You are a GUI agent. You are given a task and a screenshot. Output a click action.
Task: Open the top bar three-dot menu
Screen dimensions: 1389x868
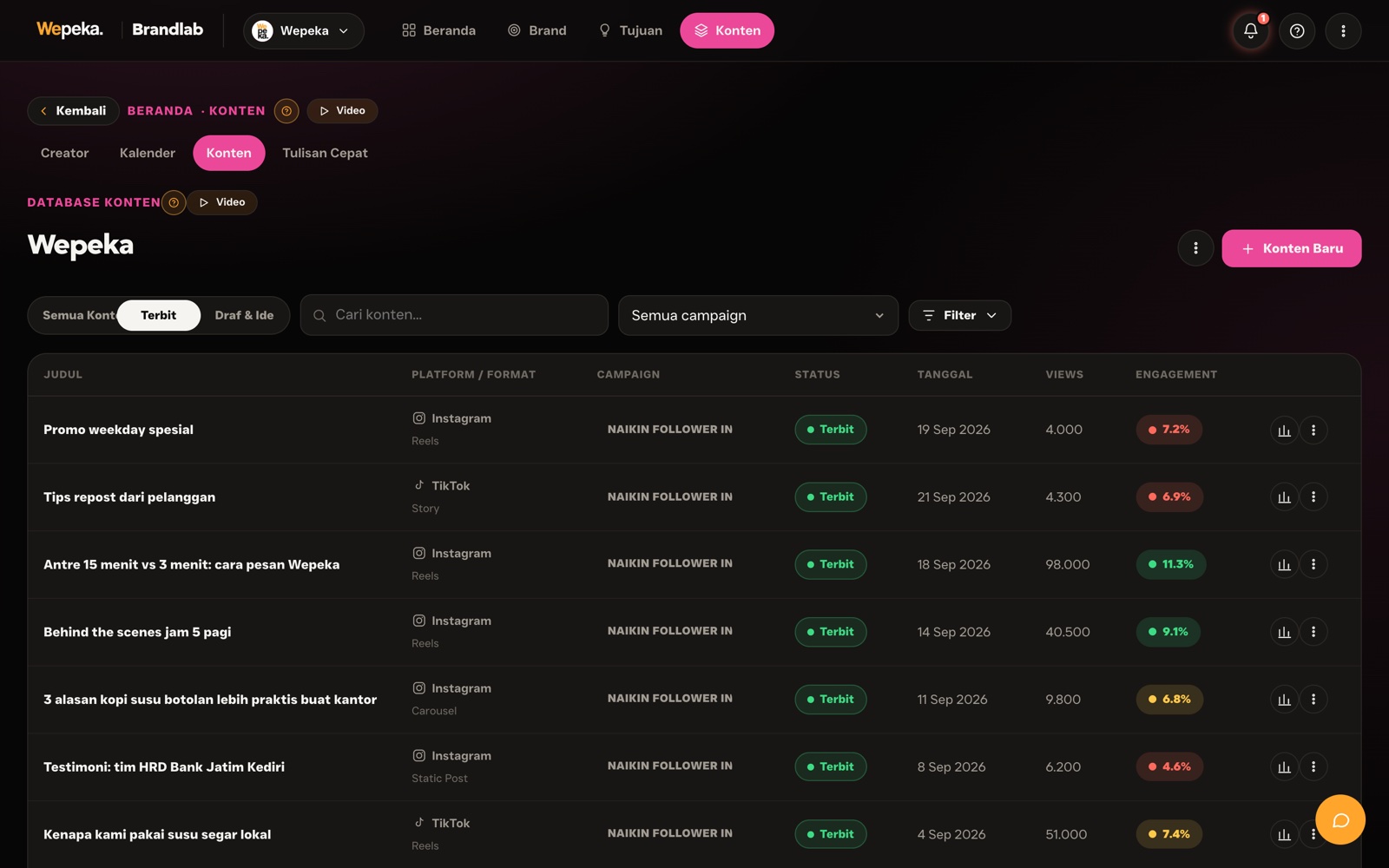click(x=1343, y=30)
